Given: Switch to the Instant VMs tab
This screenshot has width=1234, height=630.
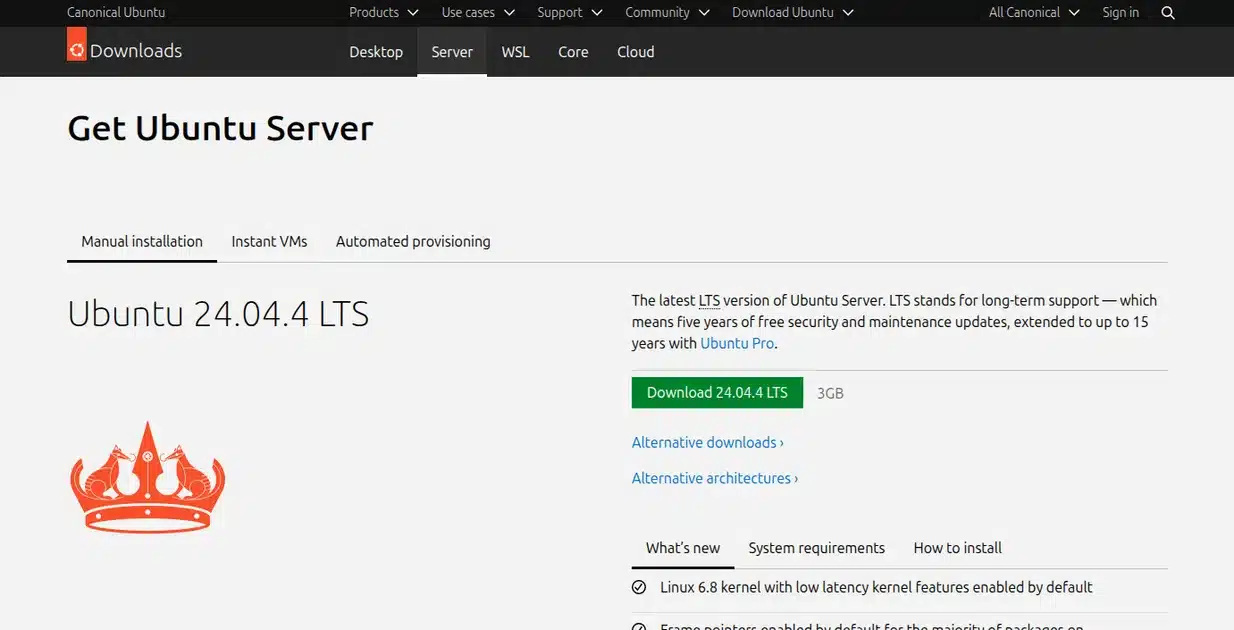Looking at the screenshot, I should 269,242.
